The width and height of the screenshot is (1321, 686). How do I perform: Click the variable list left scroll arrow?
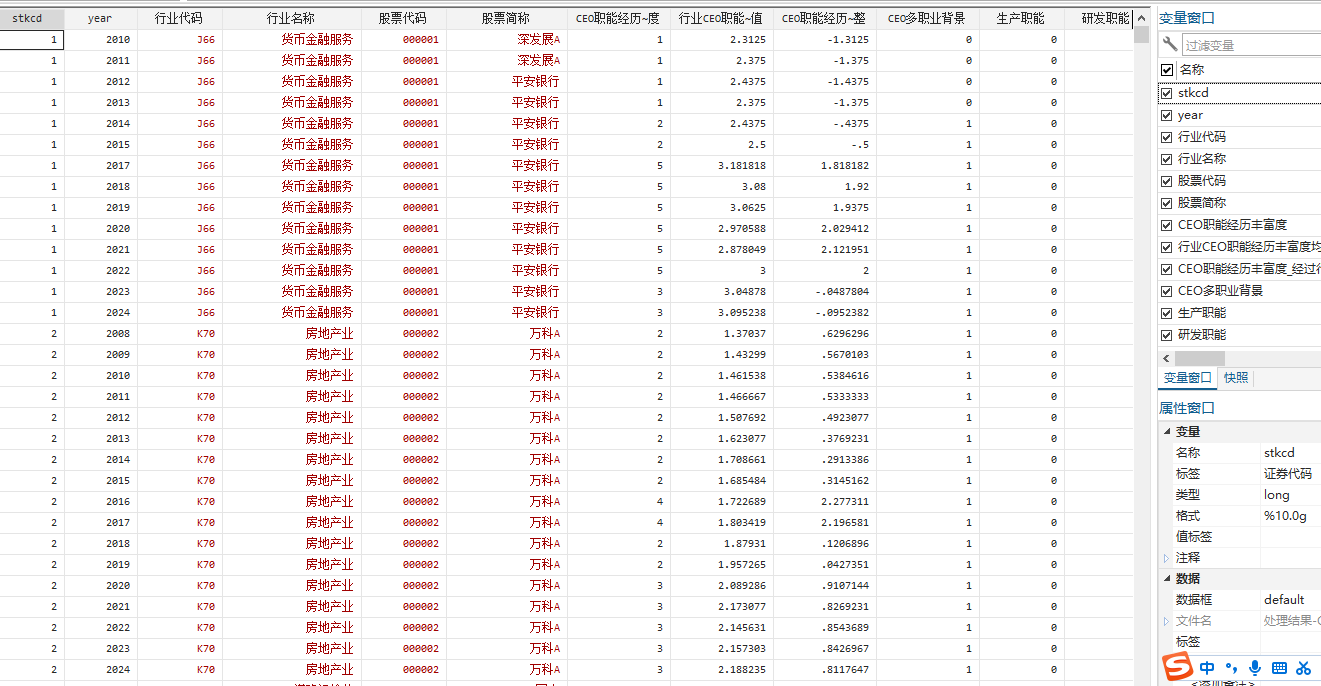tap(1166, 358)
